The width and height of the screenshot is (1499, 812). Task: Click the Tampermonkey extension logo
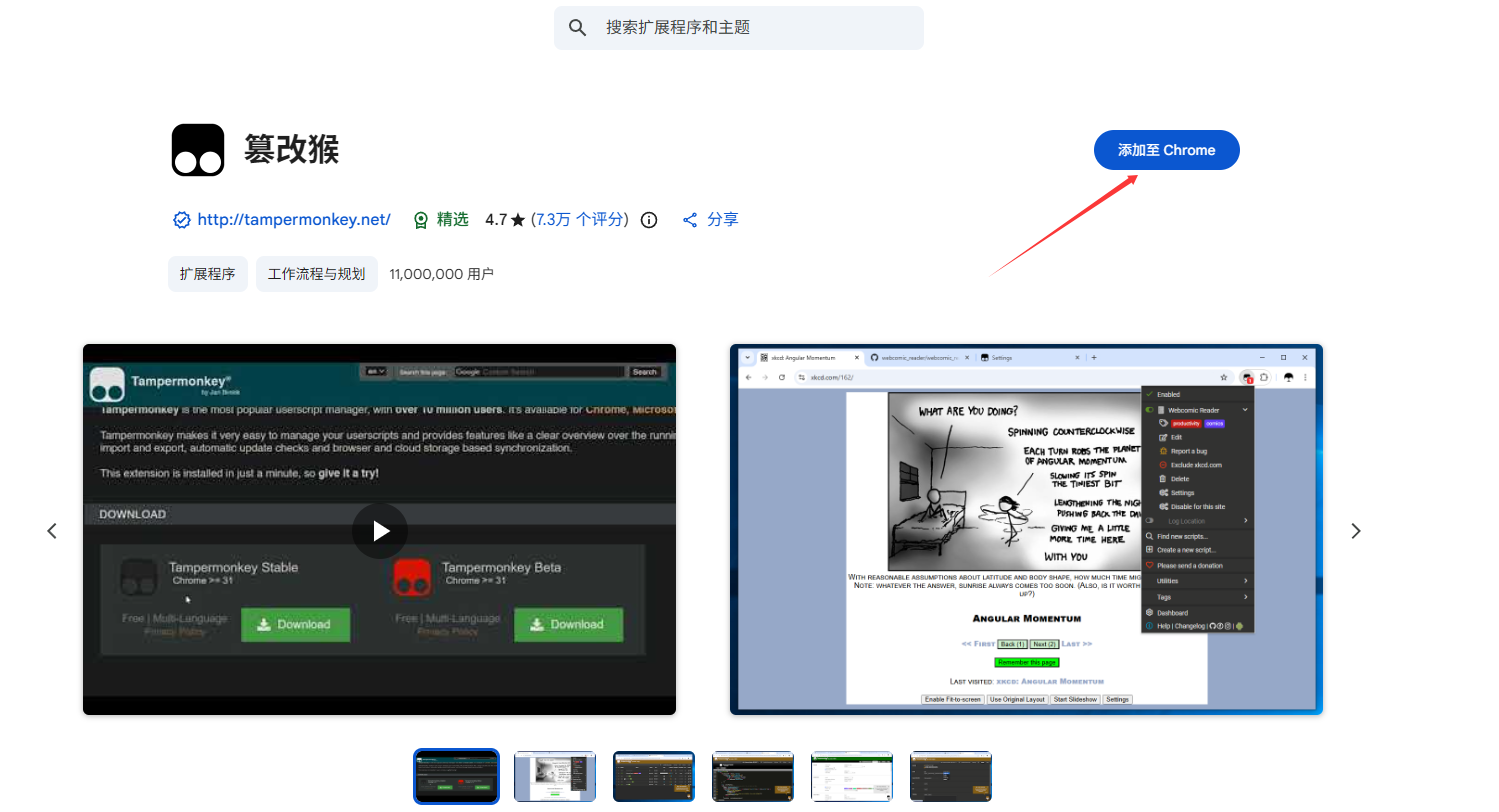[x=198, y=150]
